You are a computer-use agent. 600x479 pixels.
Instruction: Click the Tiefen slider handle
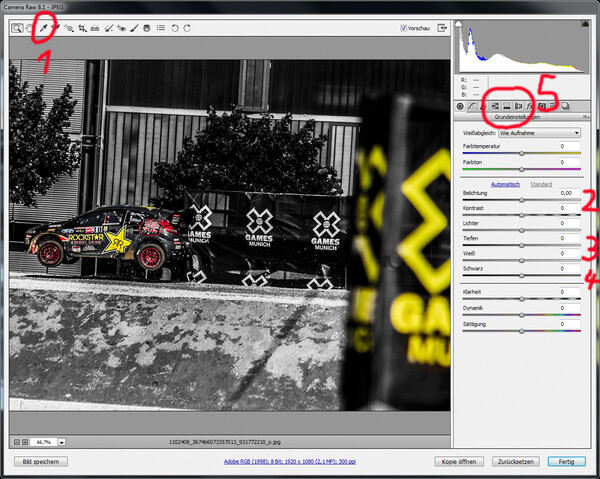(x=522, y=246)
